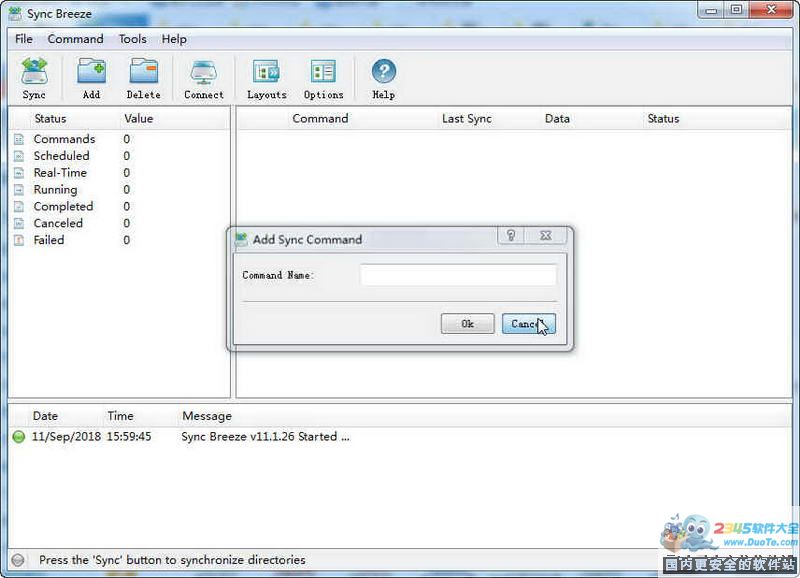Click the Running status row icon
The height and width of the screenshot is (578, 800).
pyautogui.click(x=19, y=190)
